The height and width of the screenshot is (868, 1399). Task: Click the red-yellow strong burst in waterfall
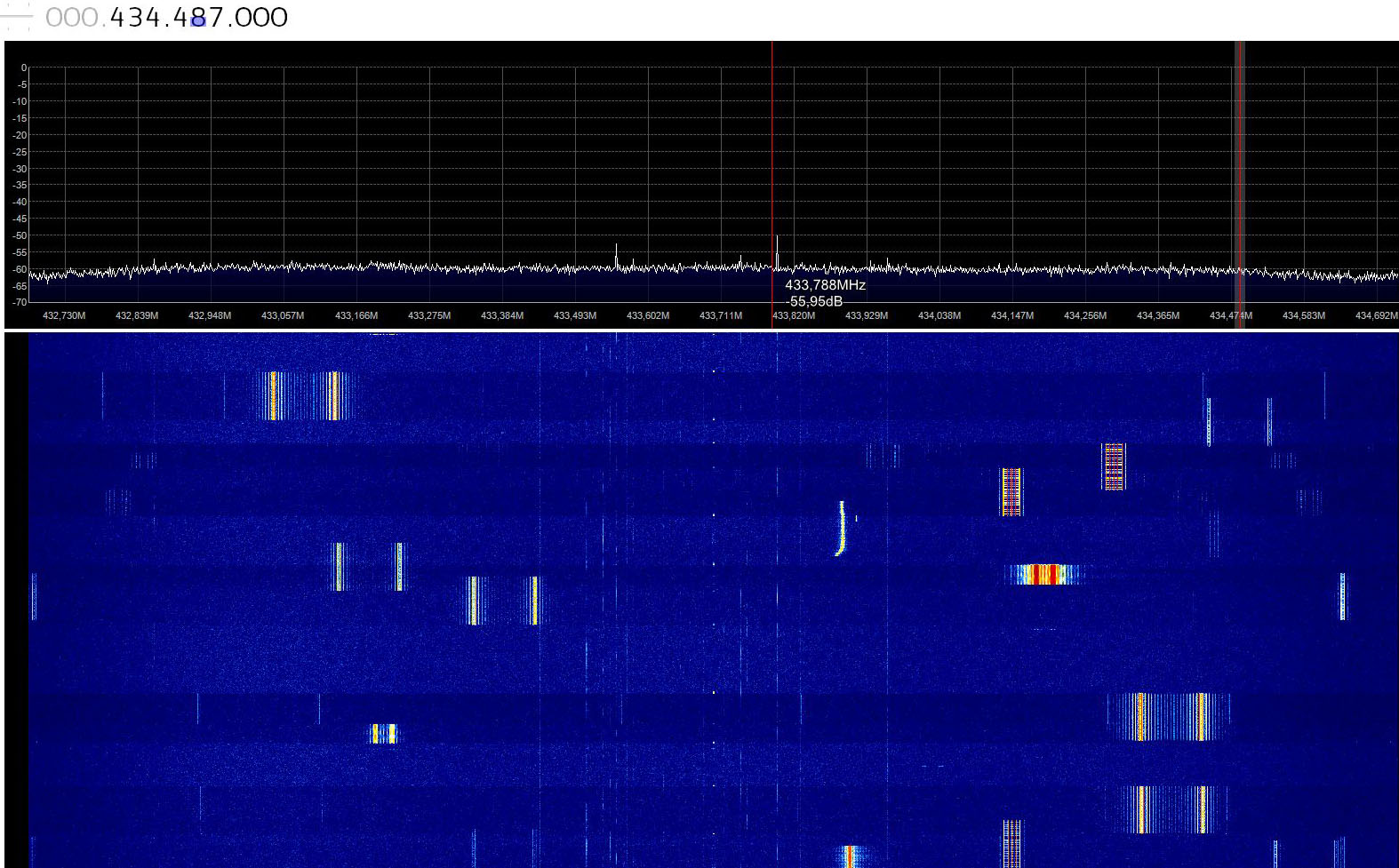tap(1045, 574)
